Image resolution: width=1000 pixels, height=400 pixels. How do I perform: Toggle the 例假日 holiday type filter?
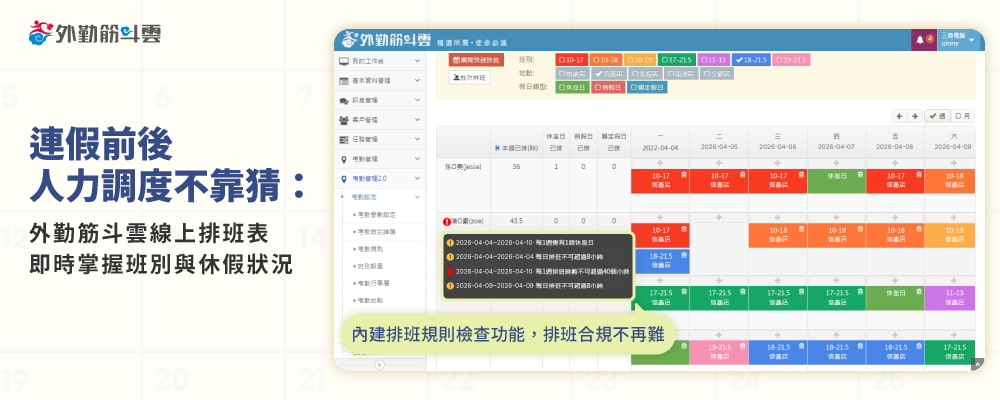[x=608, y=87]
